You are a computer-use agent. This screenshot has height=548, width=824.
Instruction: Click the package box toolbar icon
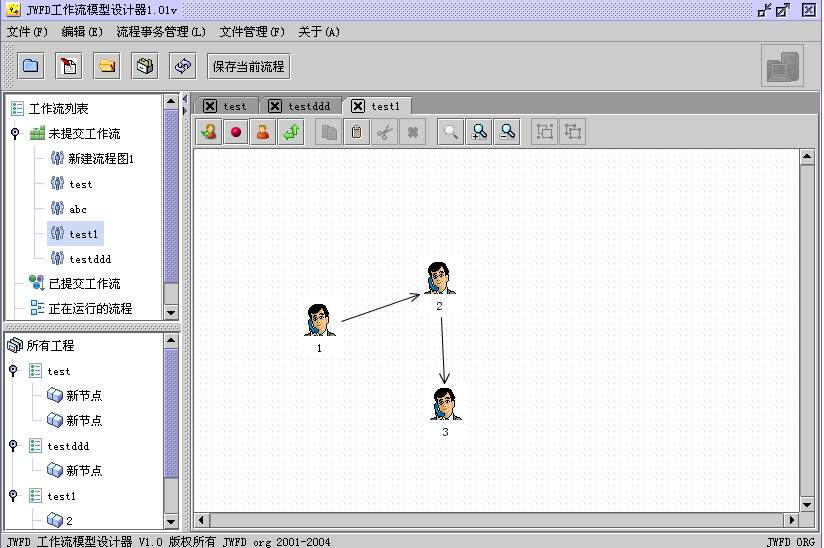click(145, 66)
